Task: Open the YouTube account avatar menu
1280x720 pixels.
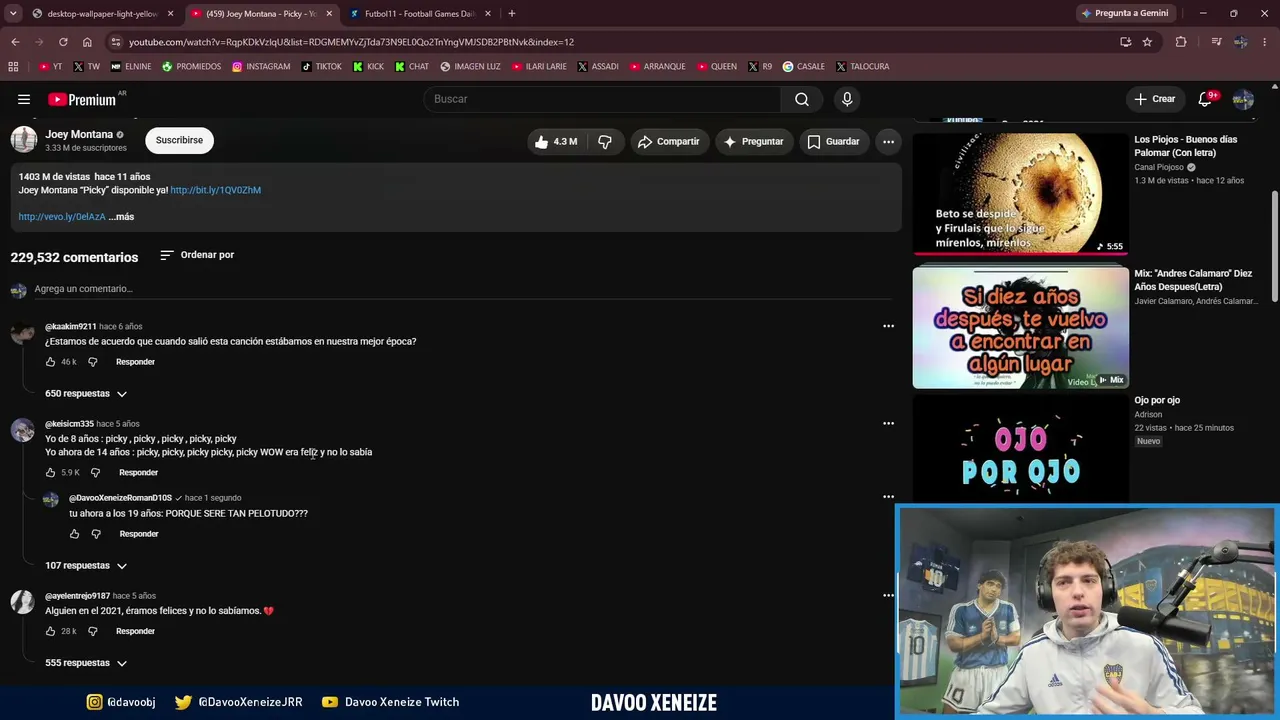Action: coord(1243,99)
